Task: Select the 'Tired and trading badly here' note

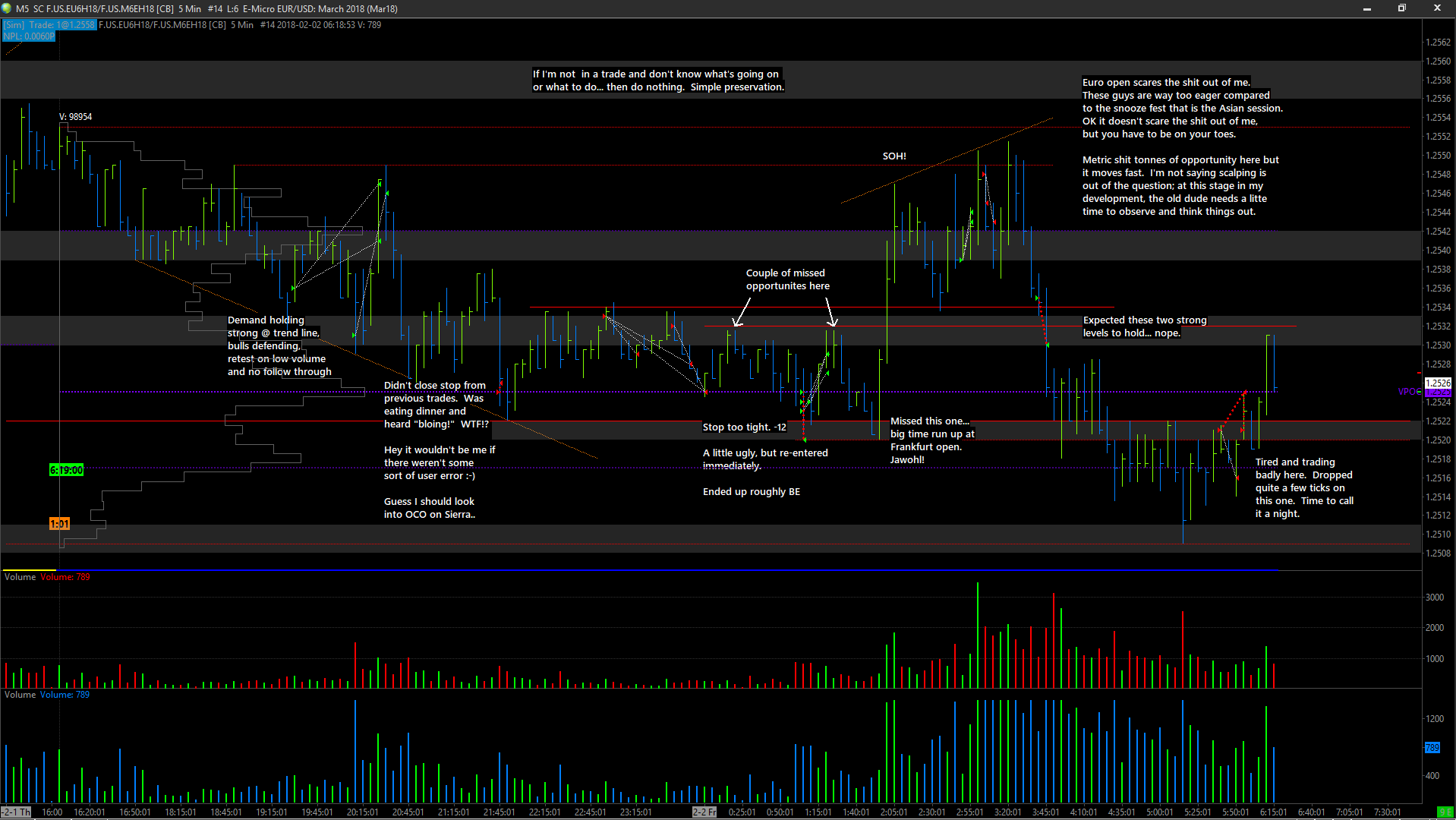Action: click(x=1304, y=488)
